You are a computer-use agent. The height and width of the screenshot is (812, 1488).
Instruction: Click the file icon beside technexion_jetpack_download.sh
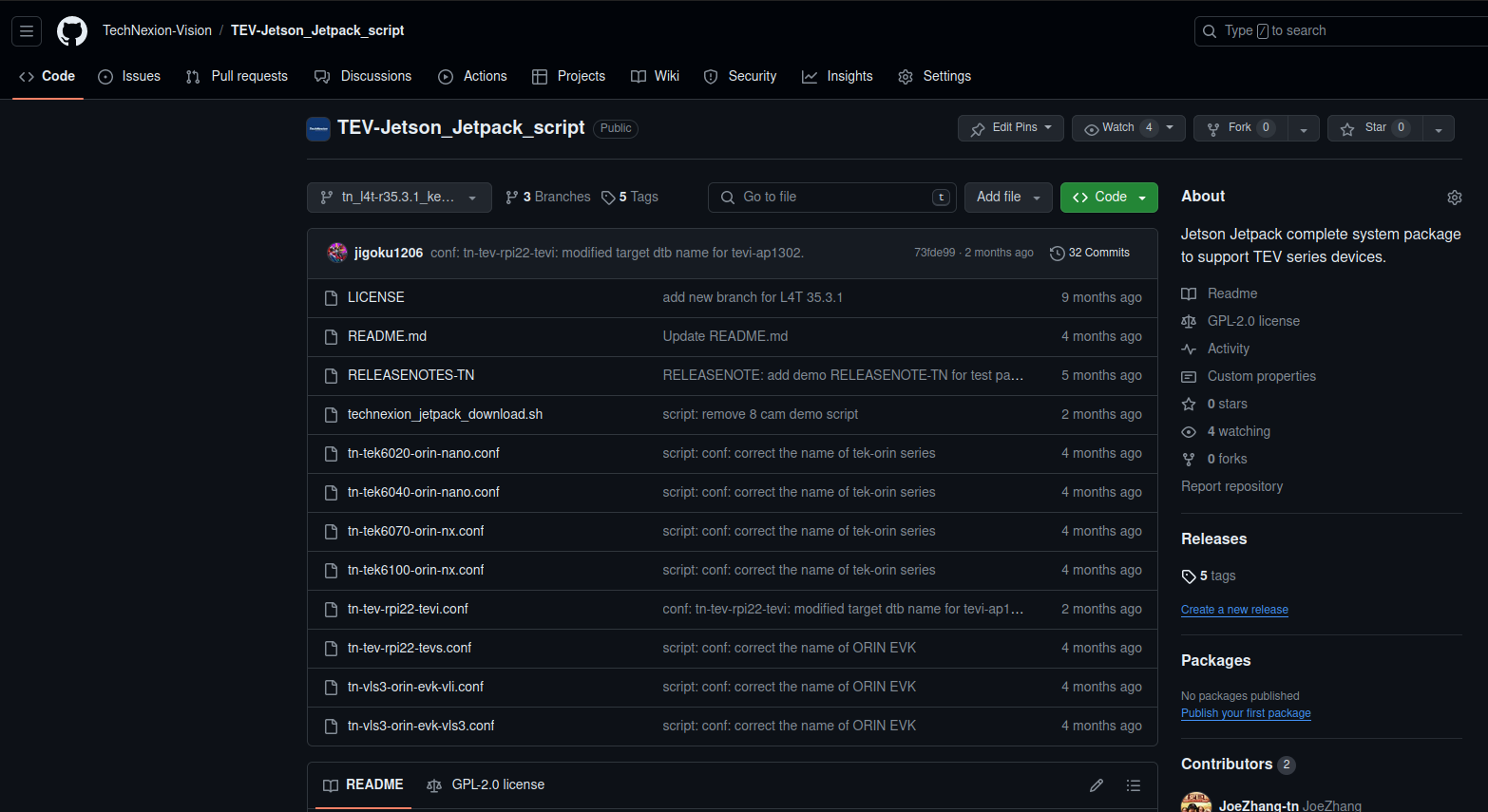(331, 415)
